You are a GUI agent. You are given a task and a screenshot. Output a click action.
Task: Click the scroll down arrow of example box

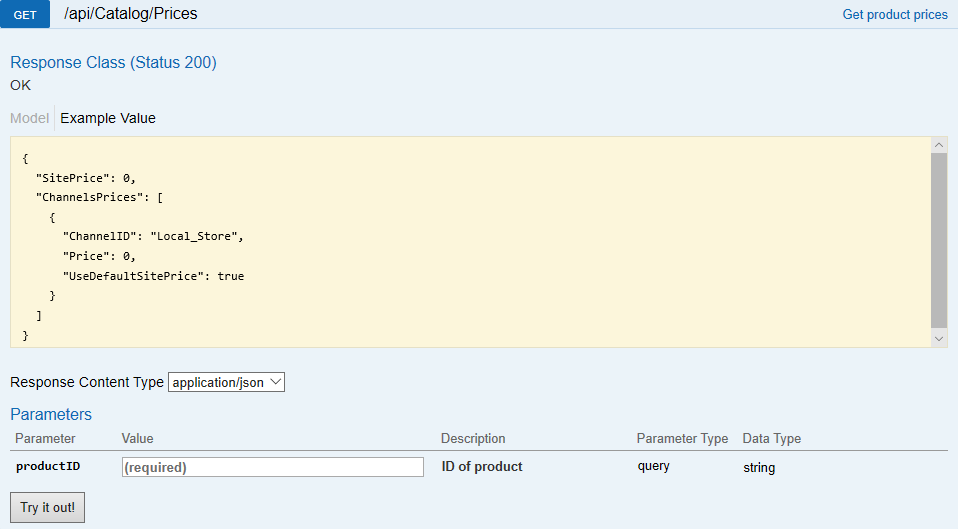(x=939, y=338)
